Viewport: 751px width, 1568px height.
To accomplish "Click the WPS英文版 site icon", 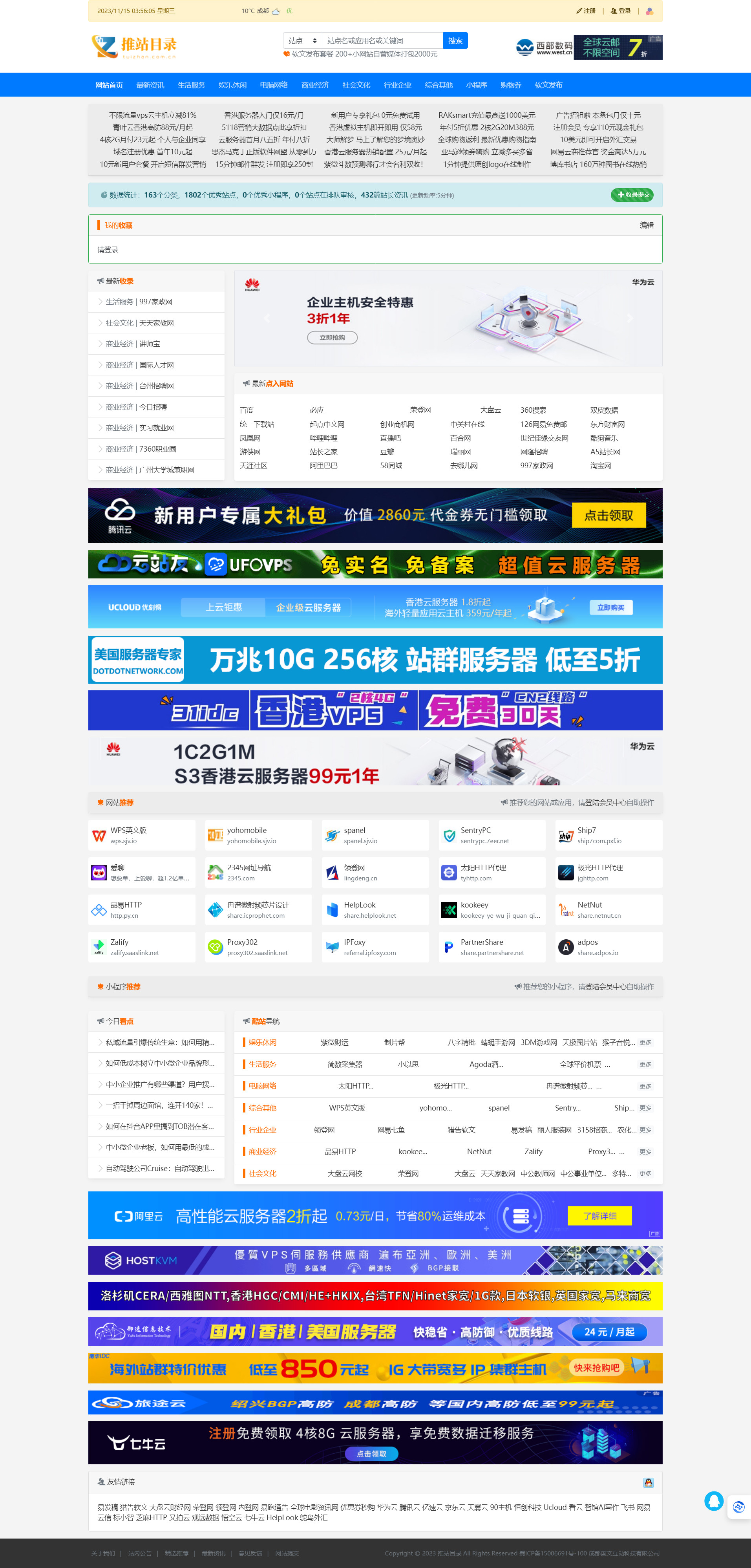I will tap(99, 835).
